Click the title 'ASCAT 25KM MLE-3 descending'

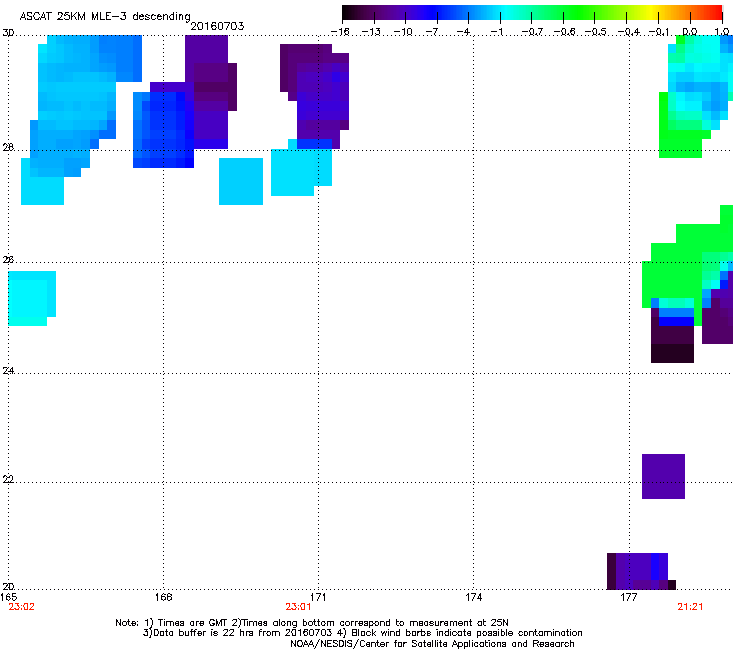click(105, 16)
